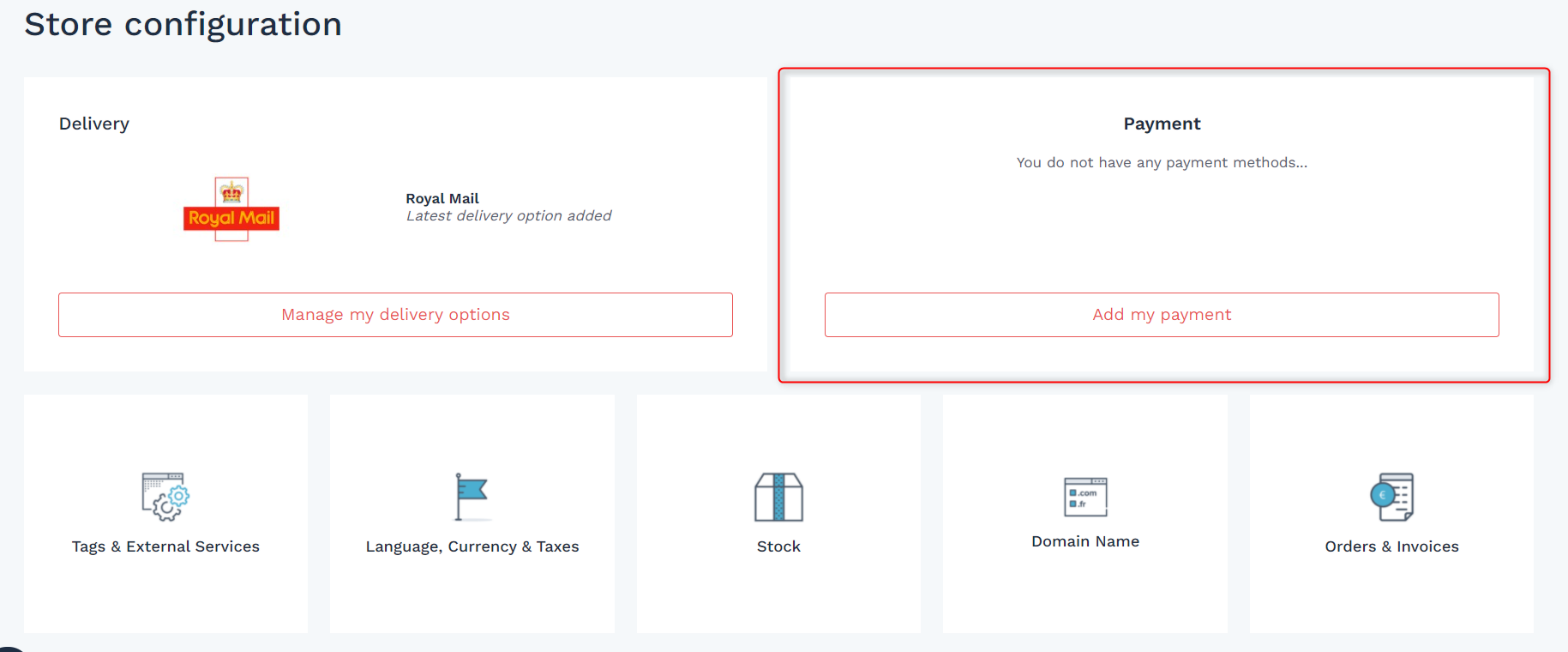The image size is (1568, 652).
Task: Open Tags & External Services gear icon
Action: point(165,497)
